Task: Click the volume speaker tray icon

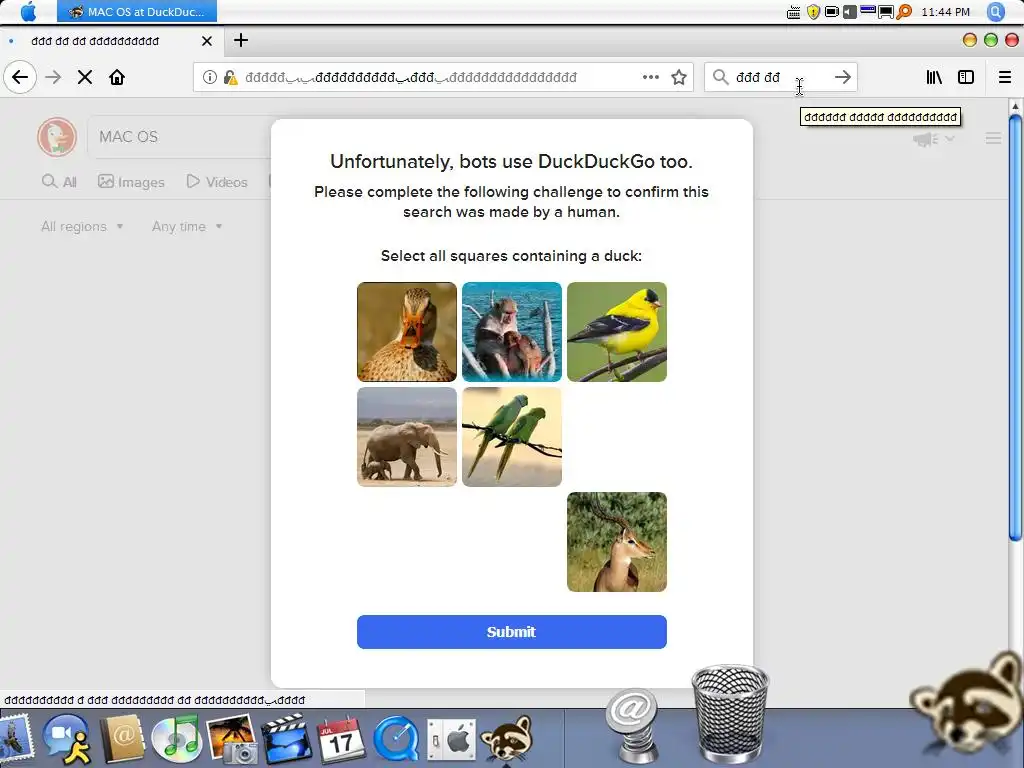Action: tap(850, 12)
